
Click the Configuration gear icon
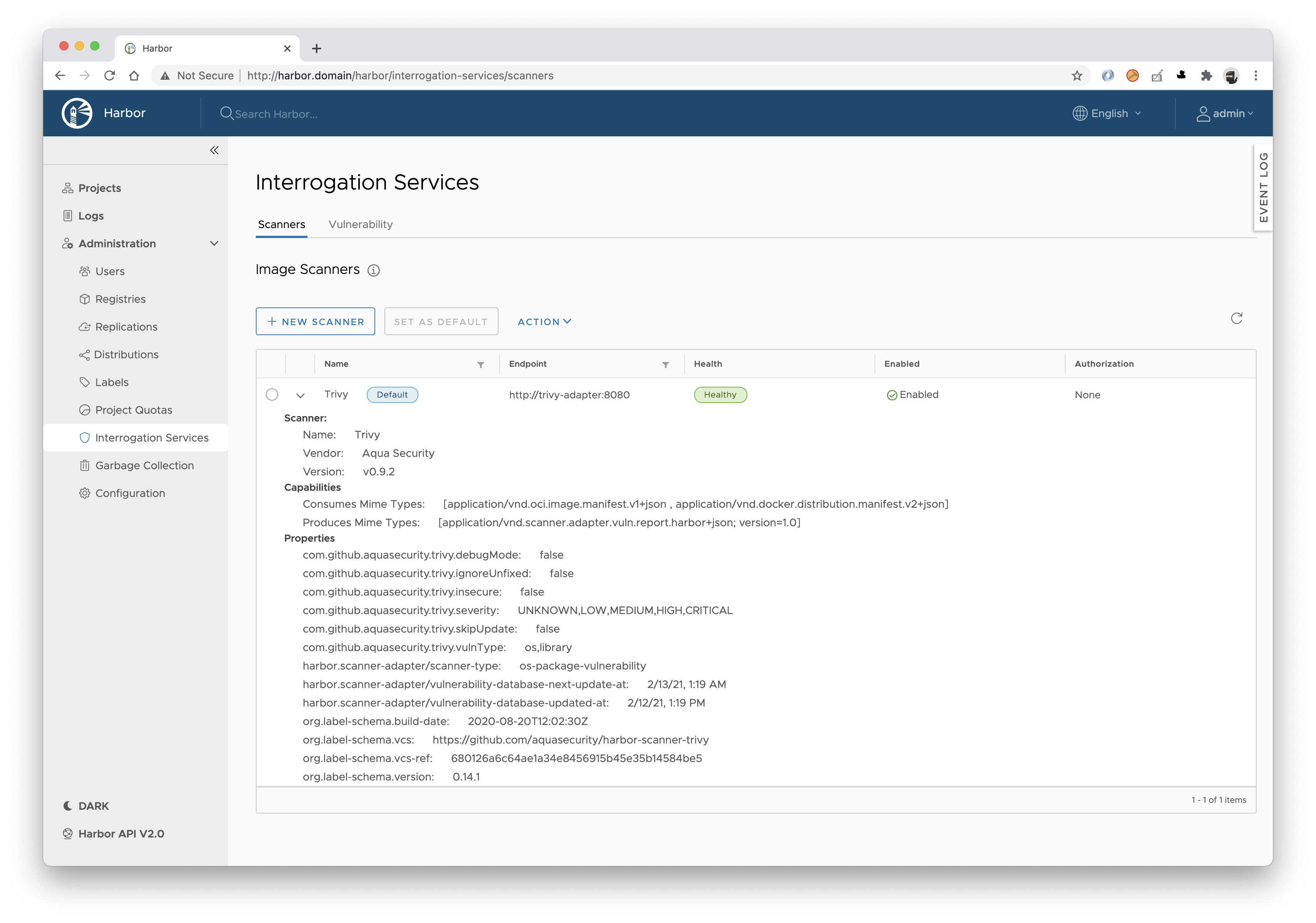point(85,493)
